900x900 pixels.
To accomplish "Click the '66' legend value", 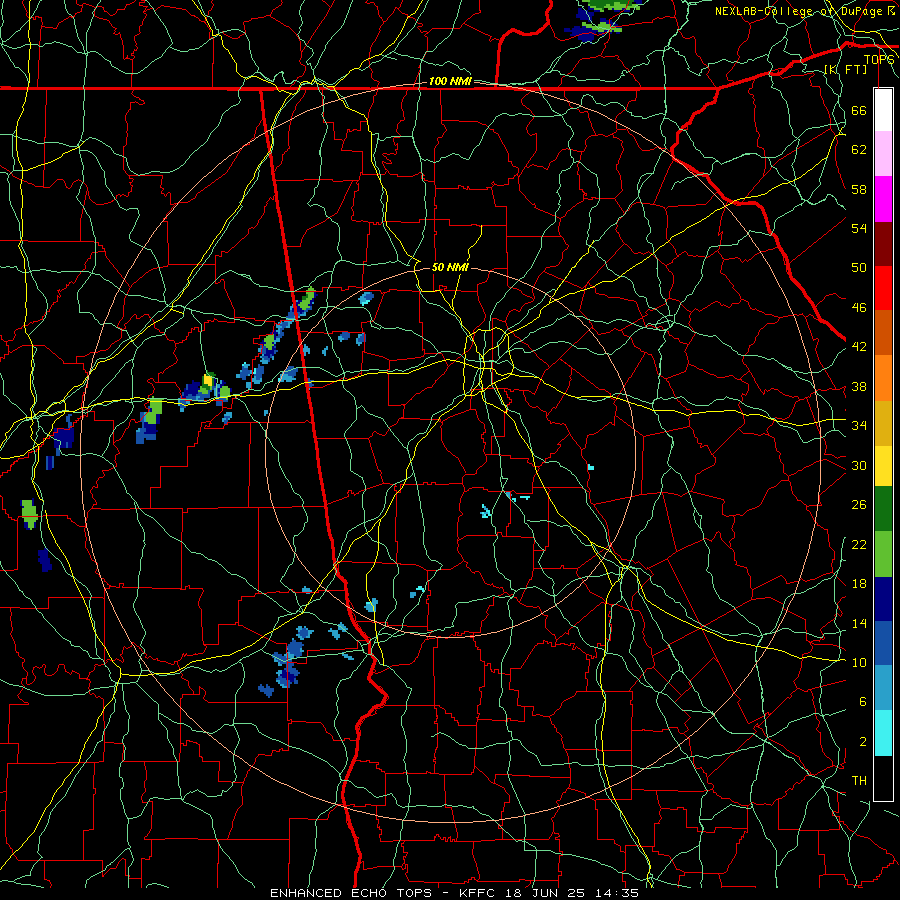I will [859, 110].
